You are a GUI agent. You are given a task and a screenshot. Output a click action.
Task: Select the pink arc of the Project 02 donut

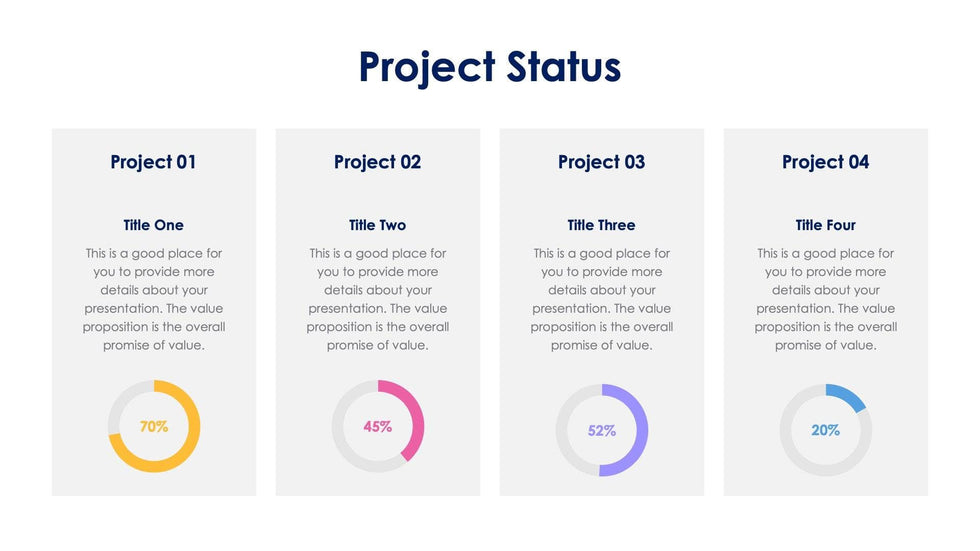click(417, 420)
